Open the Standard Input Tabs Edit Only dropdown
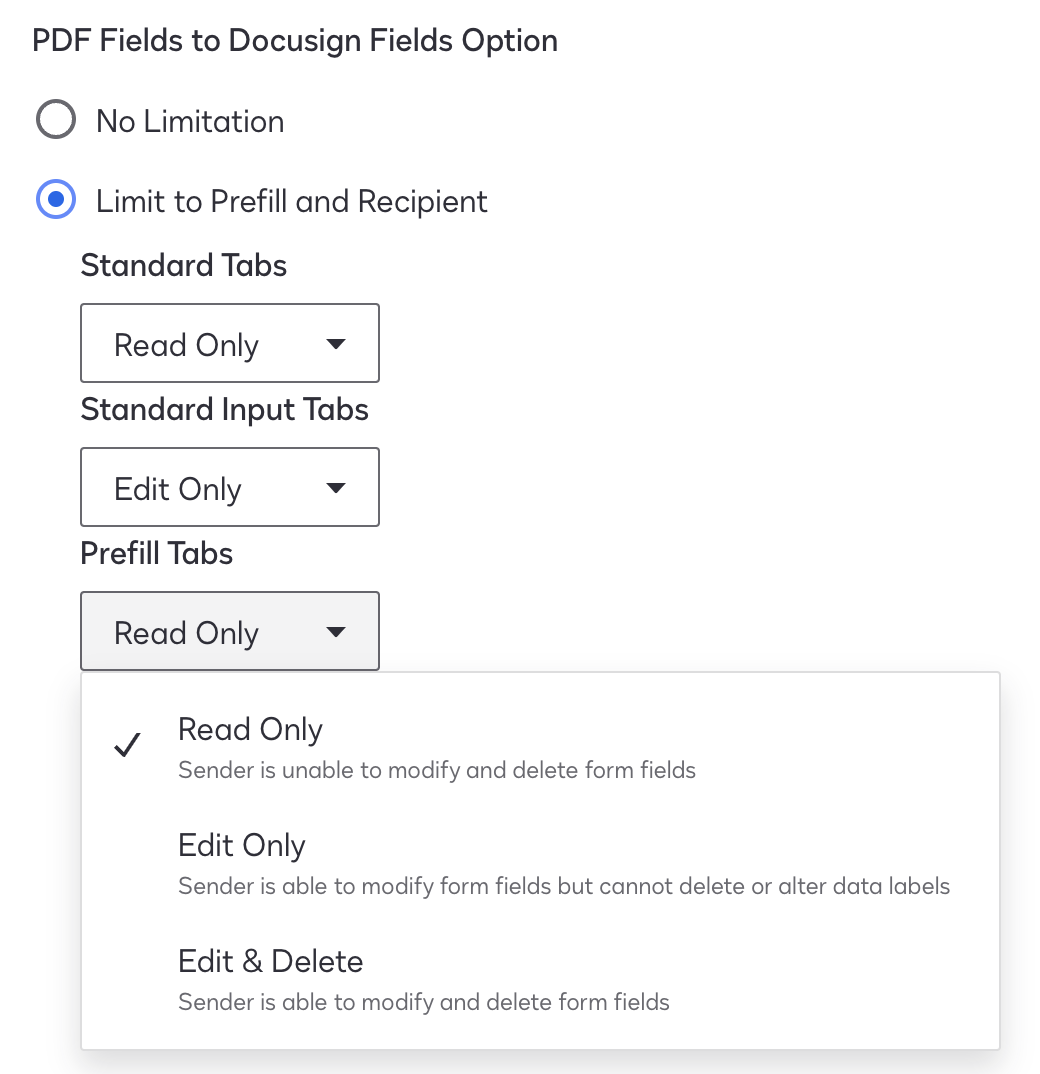Viewport: 1040px width, 1074px height. (x=229, y=488)
